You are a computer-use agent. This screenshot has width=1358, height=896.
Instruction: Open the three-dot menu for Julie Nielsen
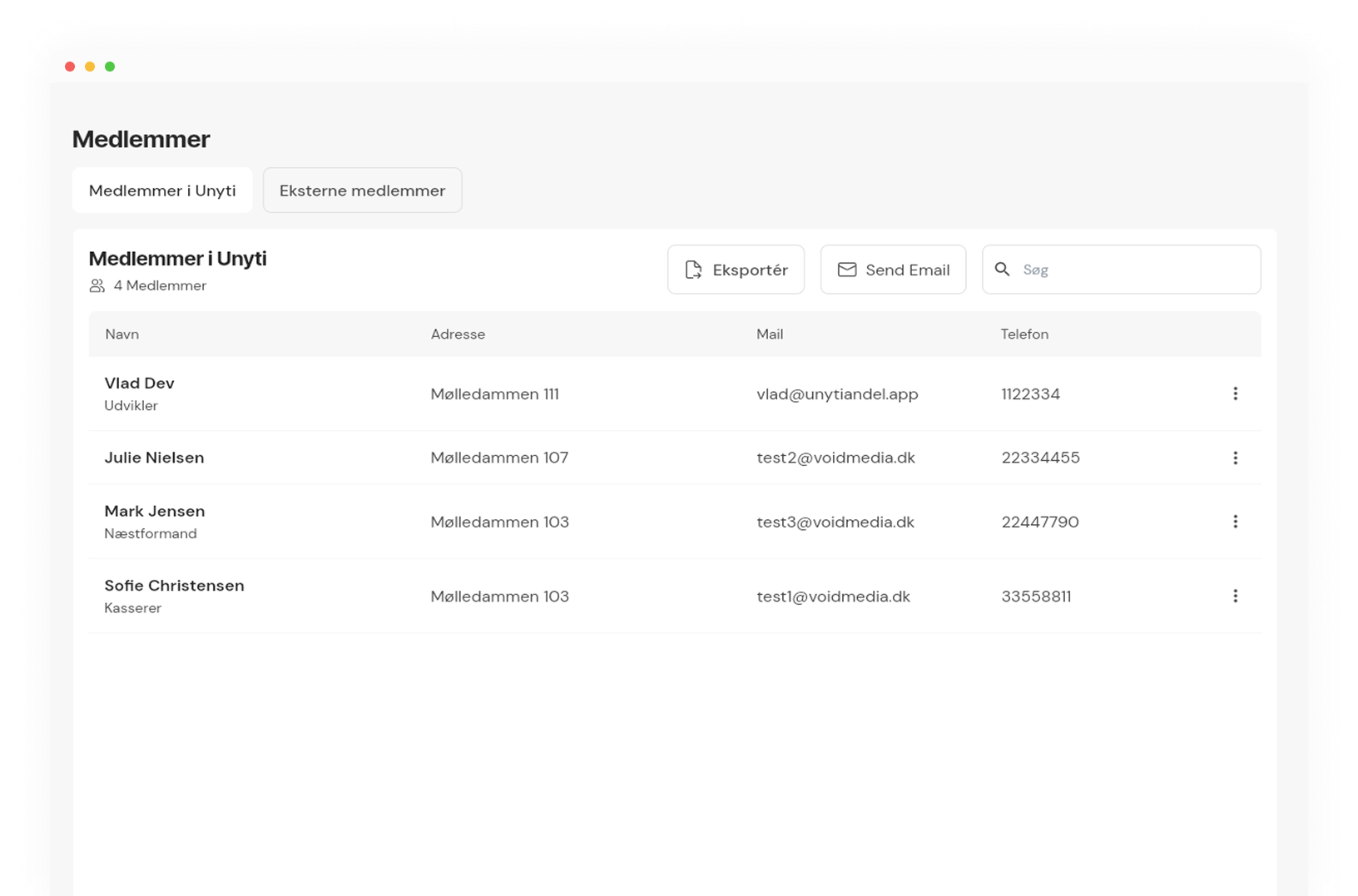click(1235, 458)
